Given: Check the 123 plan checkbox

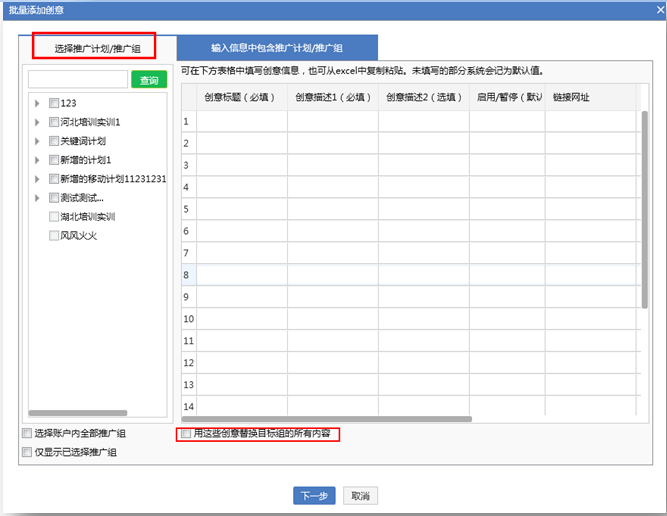Looking at the screenshot, I should tap(53, 103).
